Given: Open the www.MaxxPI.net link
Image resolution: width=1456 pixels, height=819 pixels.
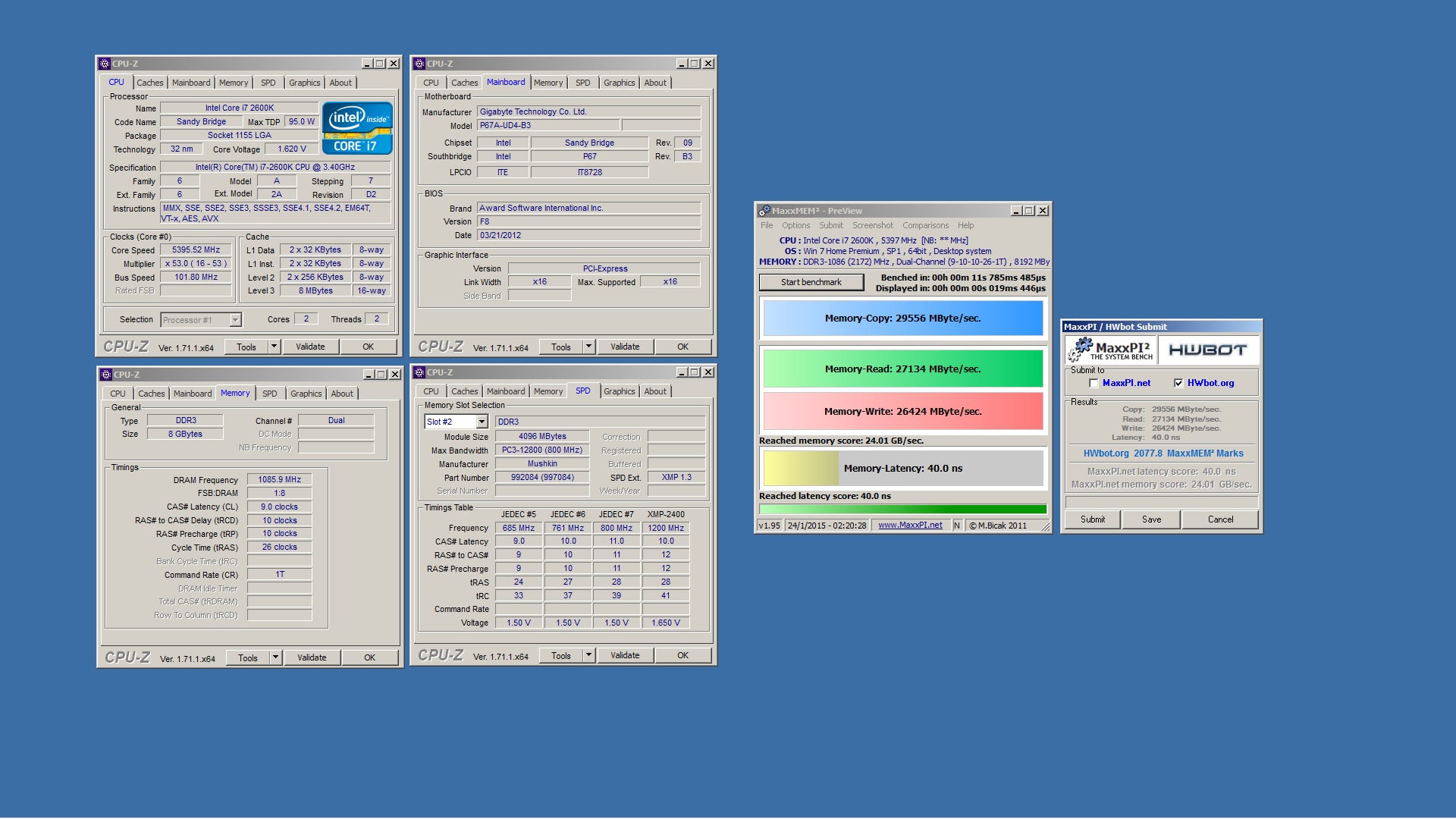Looking at the screenshot, I should 909,526.
